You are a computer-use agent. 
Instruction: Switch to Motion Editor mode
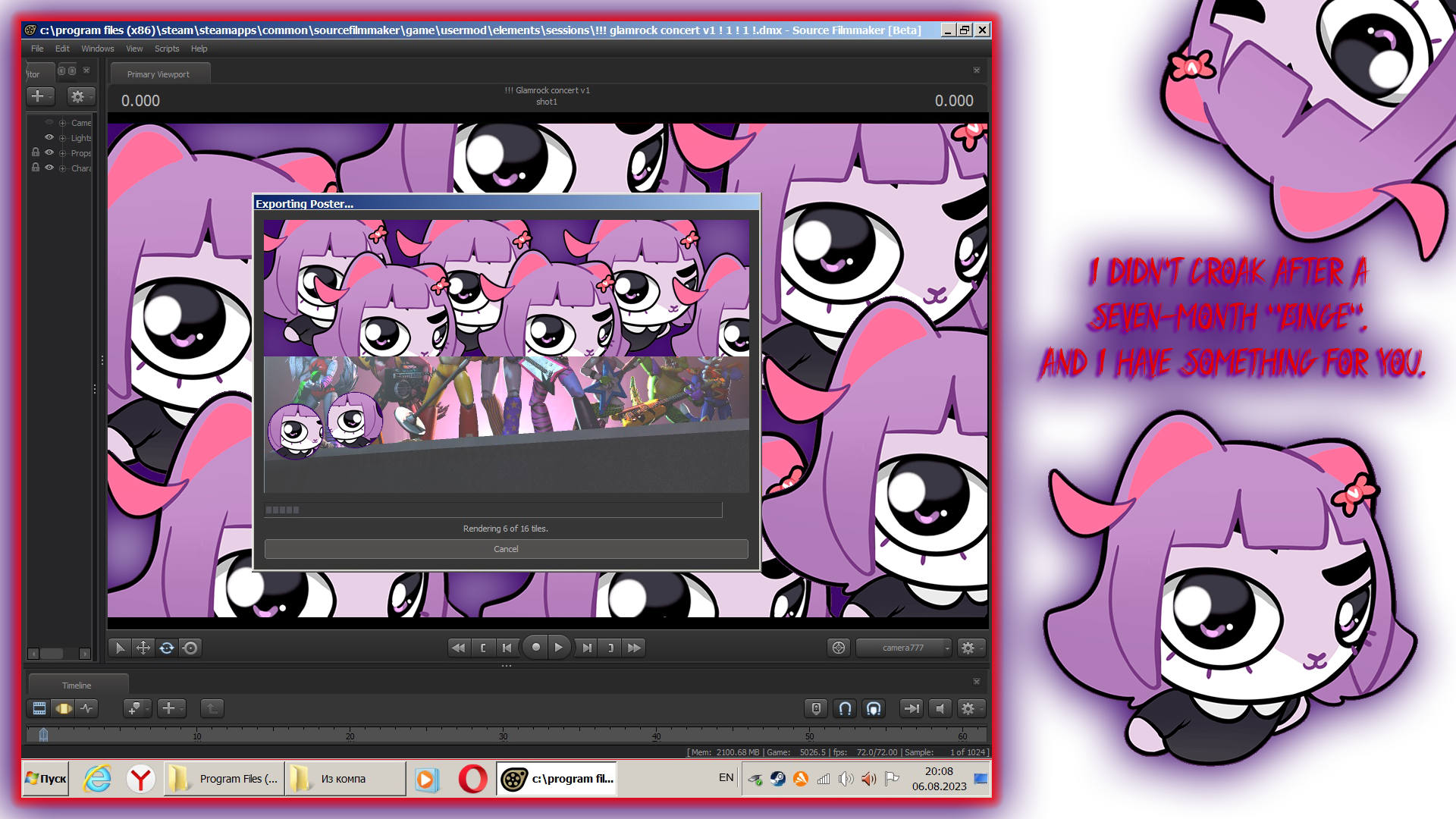64,708
